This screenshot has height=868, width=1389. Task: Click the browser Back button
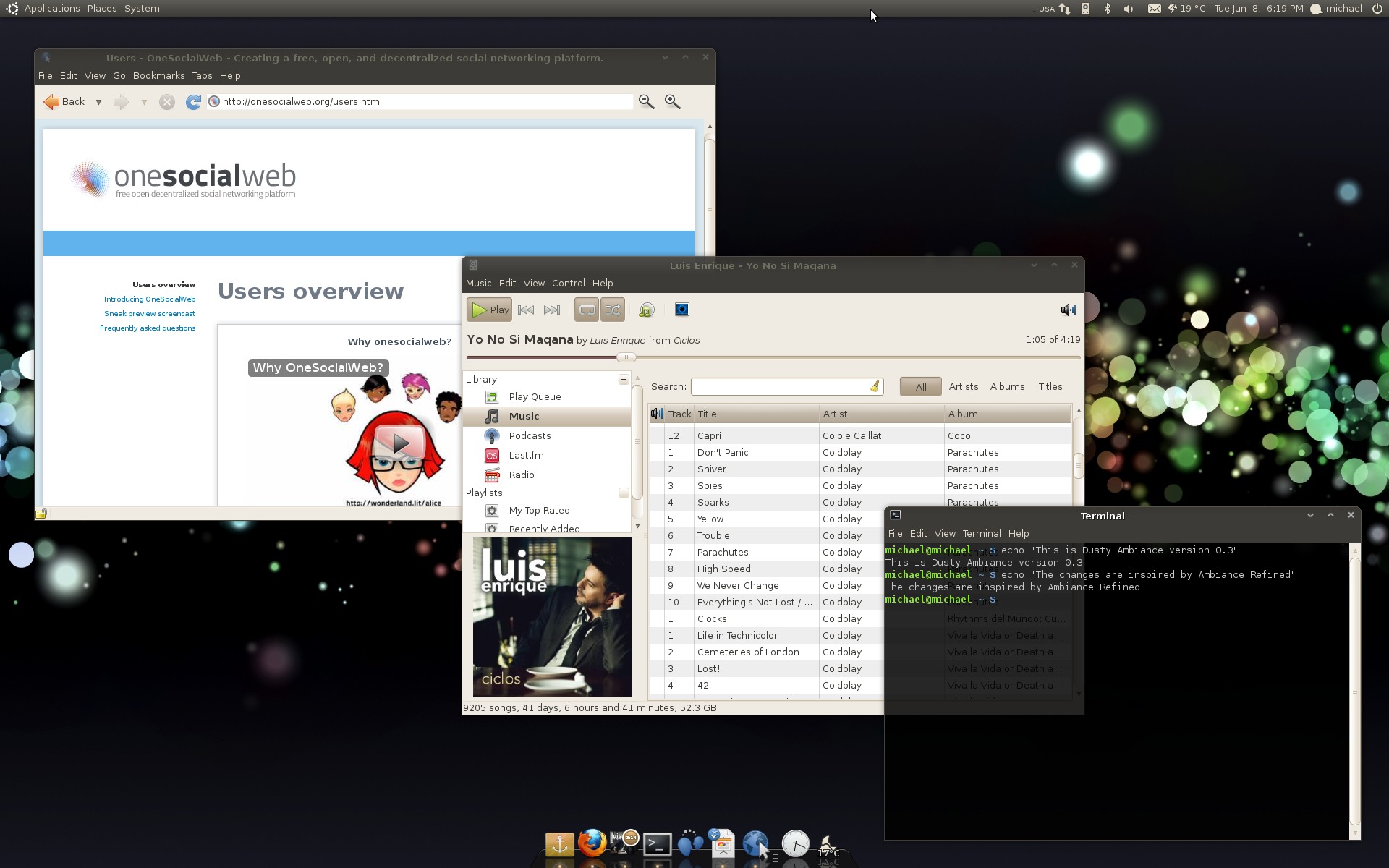64,102
